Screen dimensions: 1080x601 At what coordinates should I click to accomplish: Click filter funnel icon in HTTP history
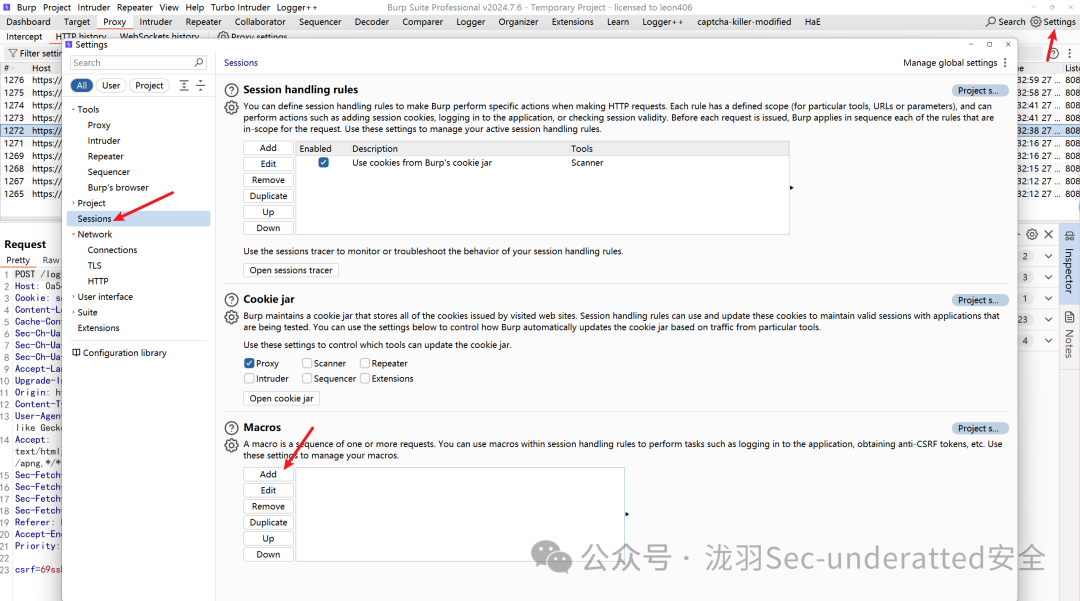[12, 53]
